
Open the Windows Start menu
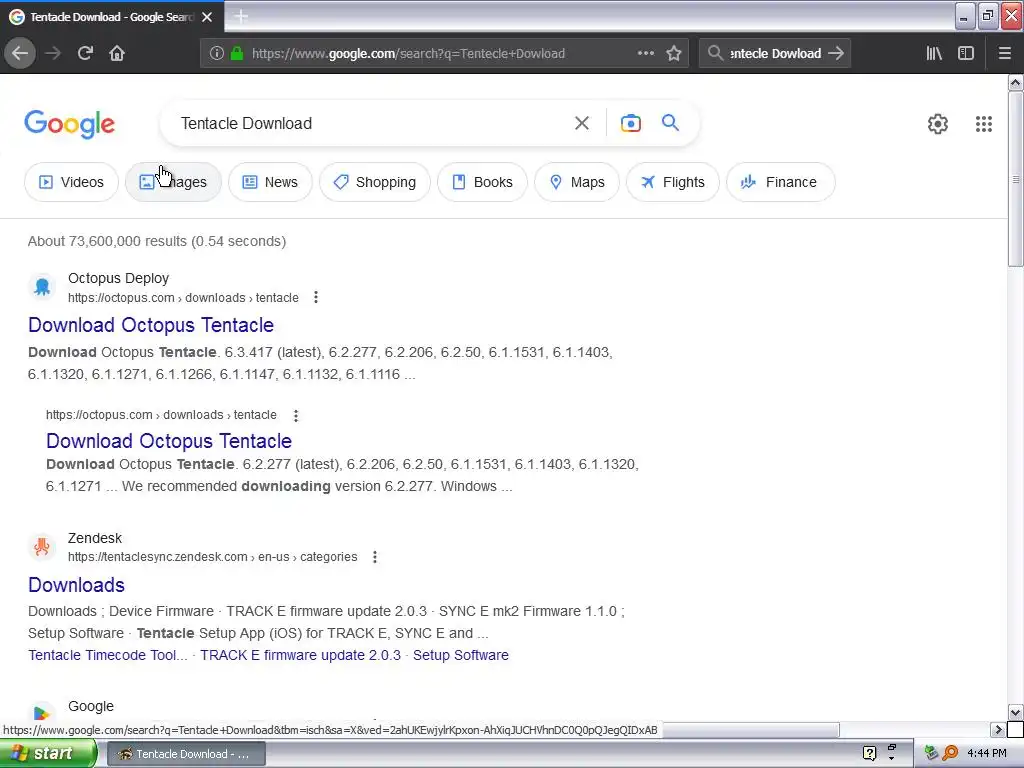[47, 754]
